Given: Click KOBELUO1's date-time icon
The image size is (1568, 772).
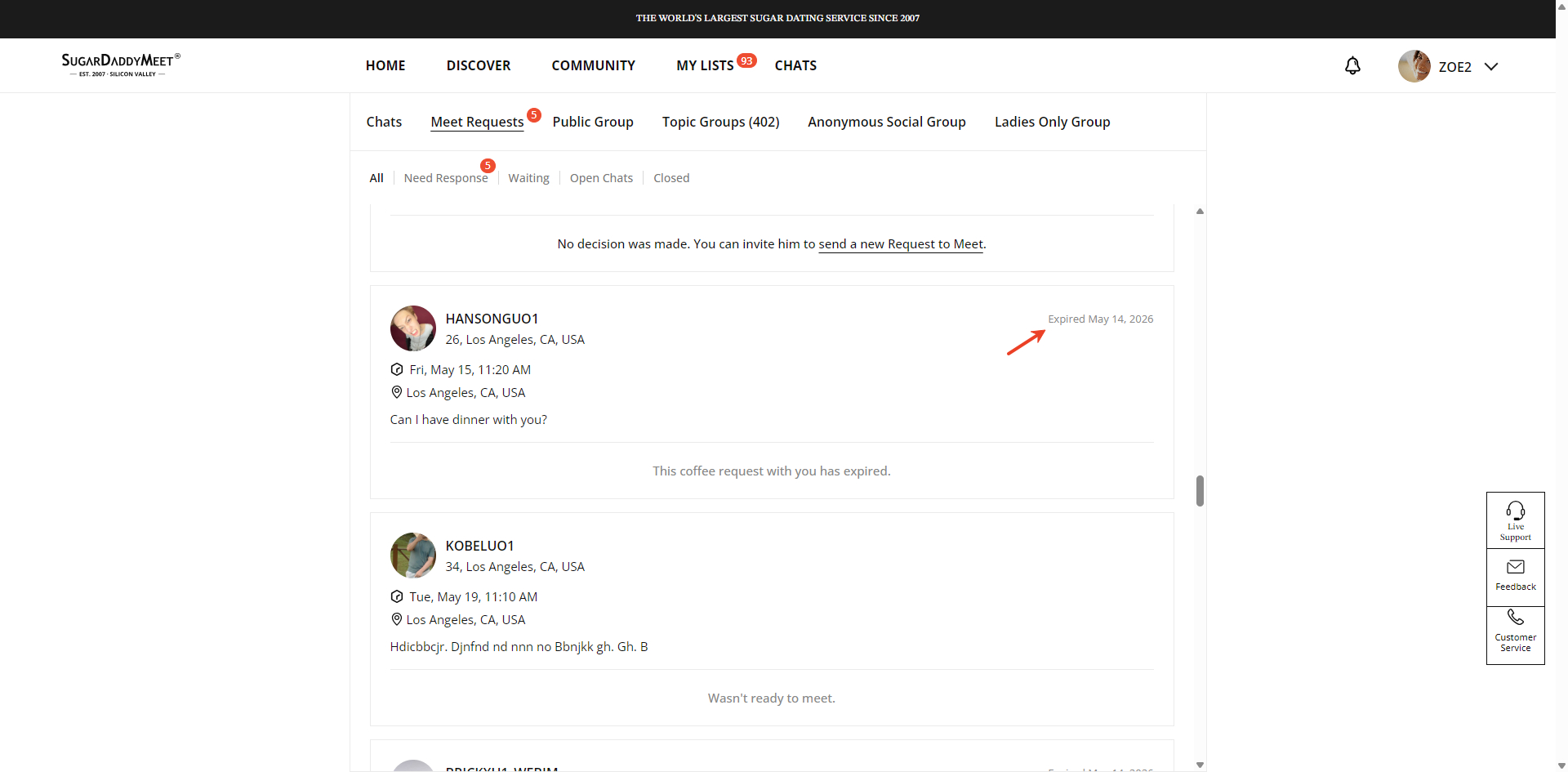Looking at the screenshot, I should (x=397, y=596).
